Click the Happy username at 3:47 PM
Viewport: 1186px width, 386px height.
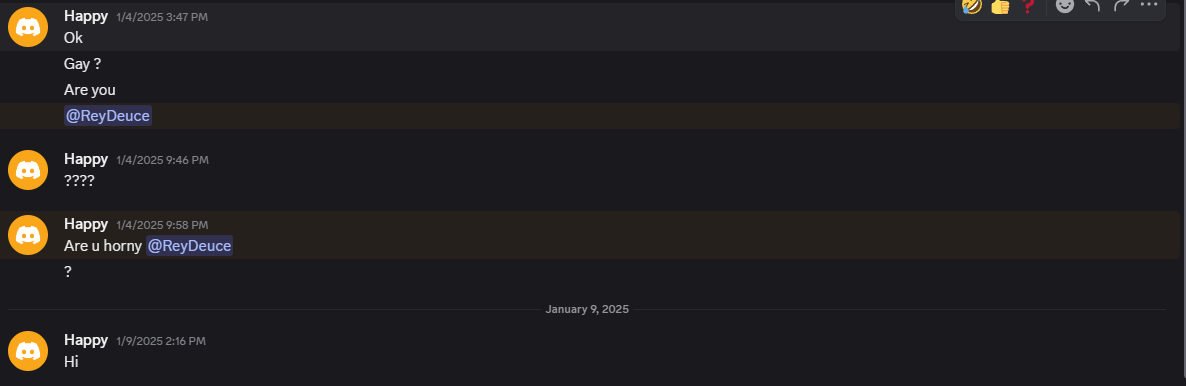(x=86, y=16)
